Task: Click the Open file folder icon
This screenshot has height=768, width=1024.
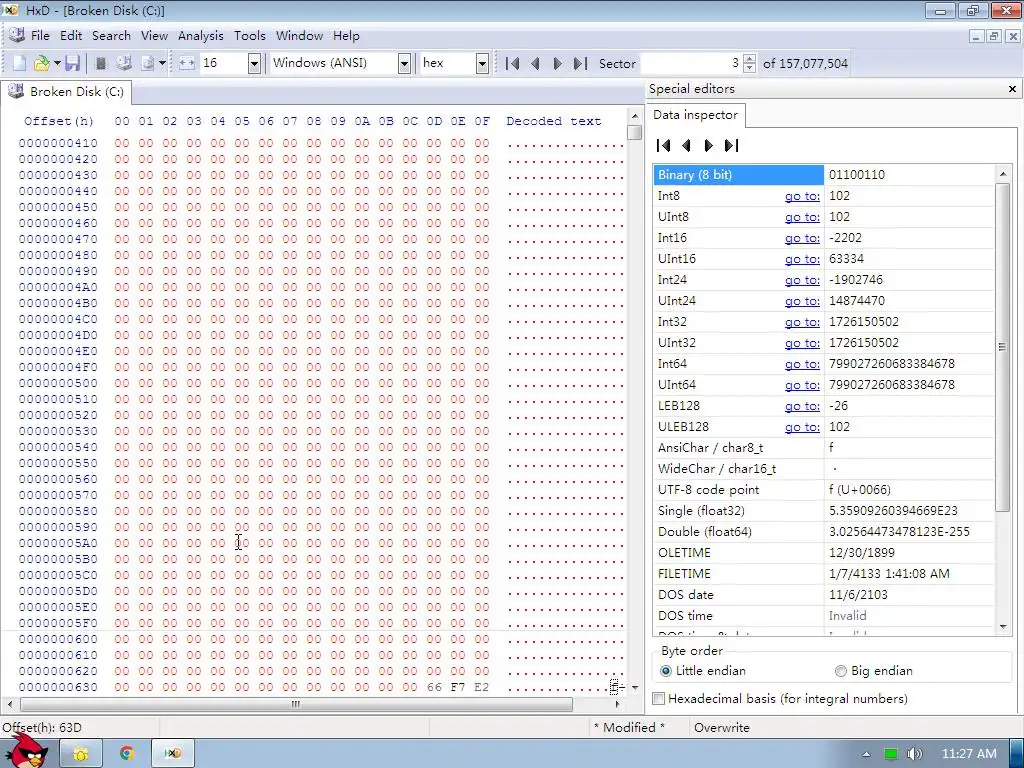Action: [42, 63]
